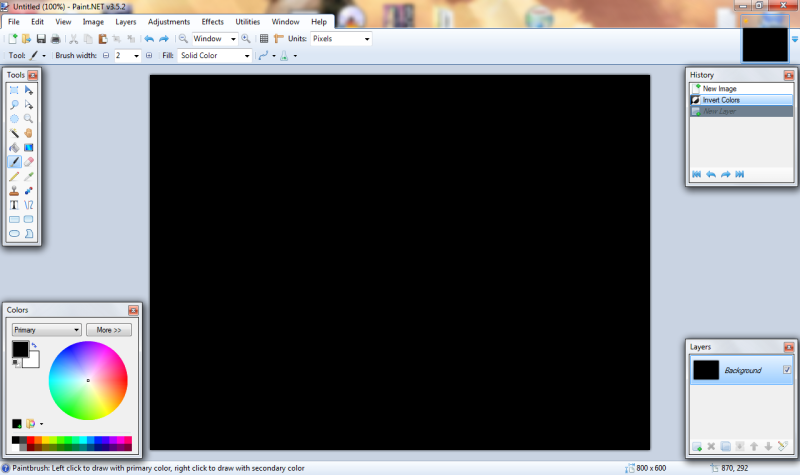Select the Line/Curve tool
800x475 pixels.
(29, 205)
